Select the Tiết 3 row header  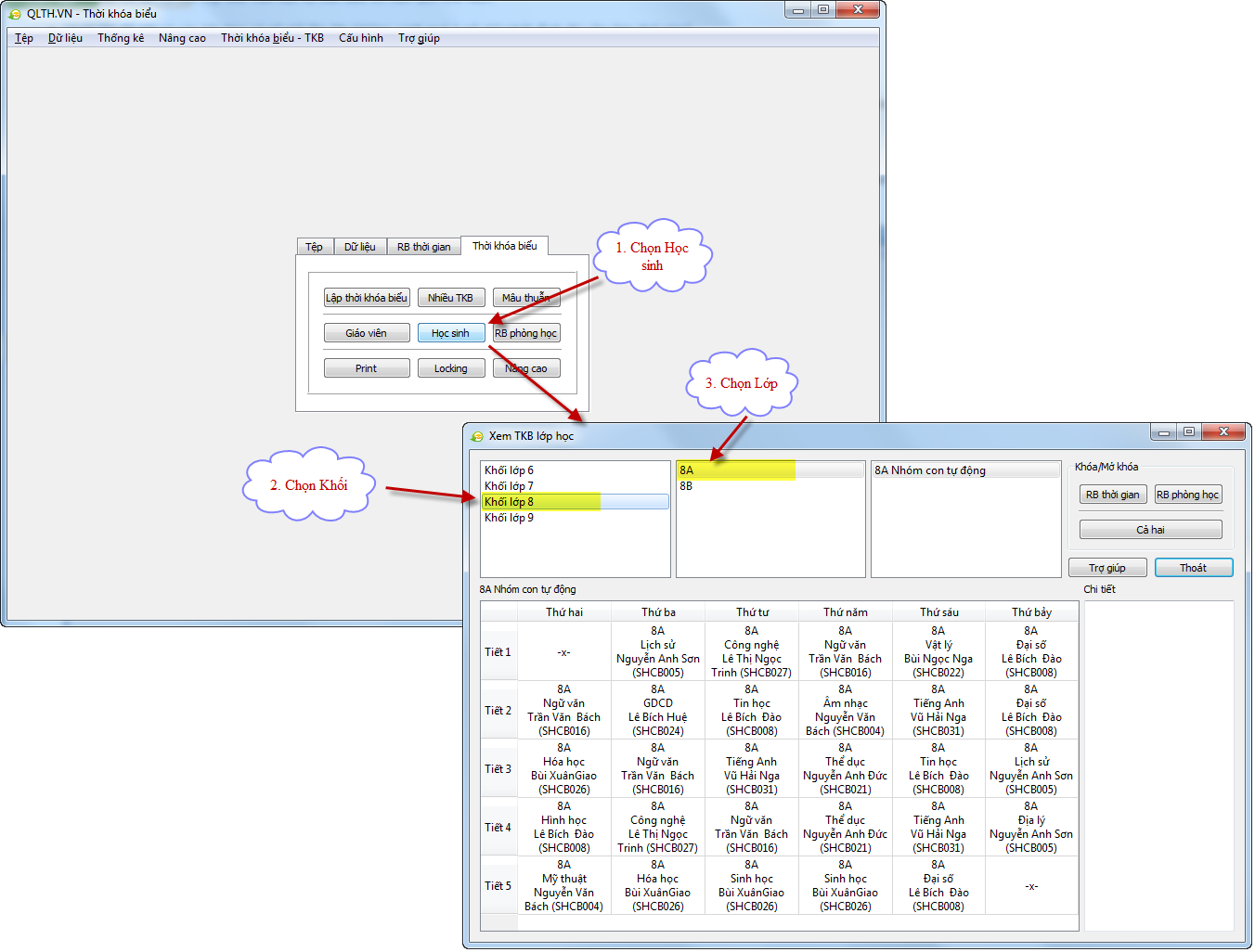(498, 769)
